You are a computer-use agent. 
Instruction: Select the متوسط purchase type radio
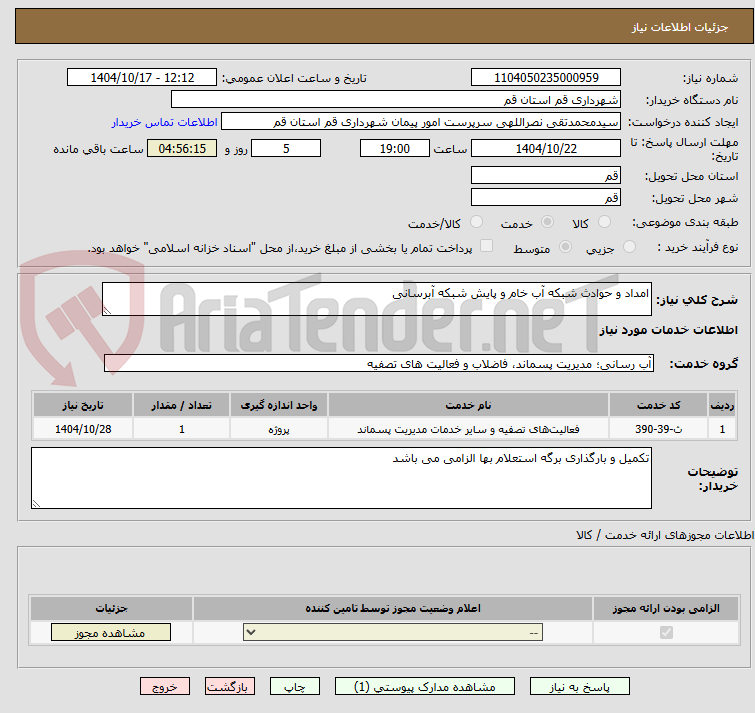pyautogui.click(x=565, y=247)
